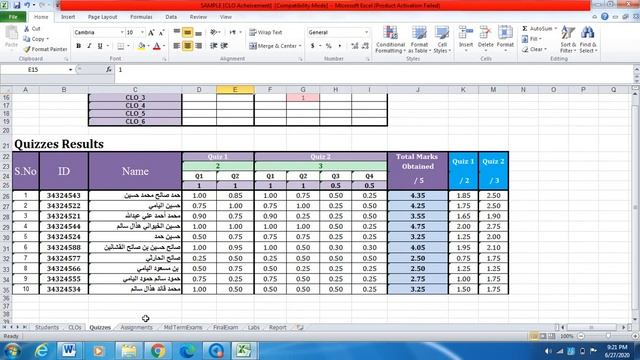Open Sort & Filter menu

tap(568, 40)
